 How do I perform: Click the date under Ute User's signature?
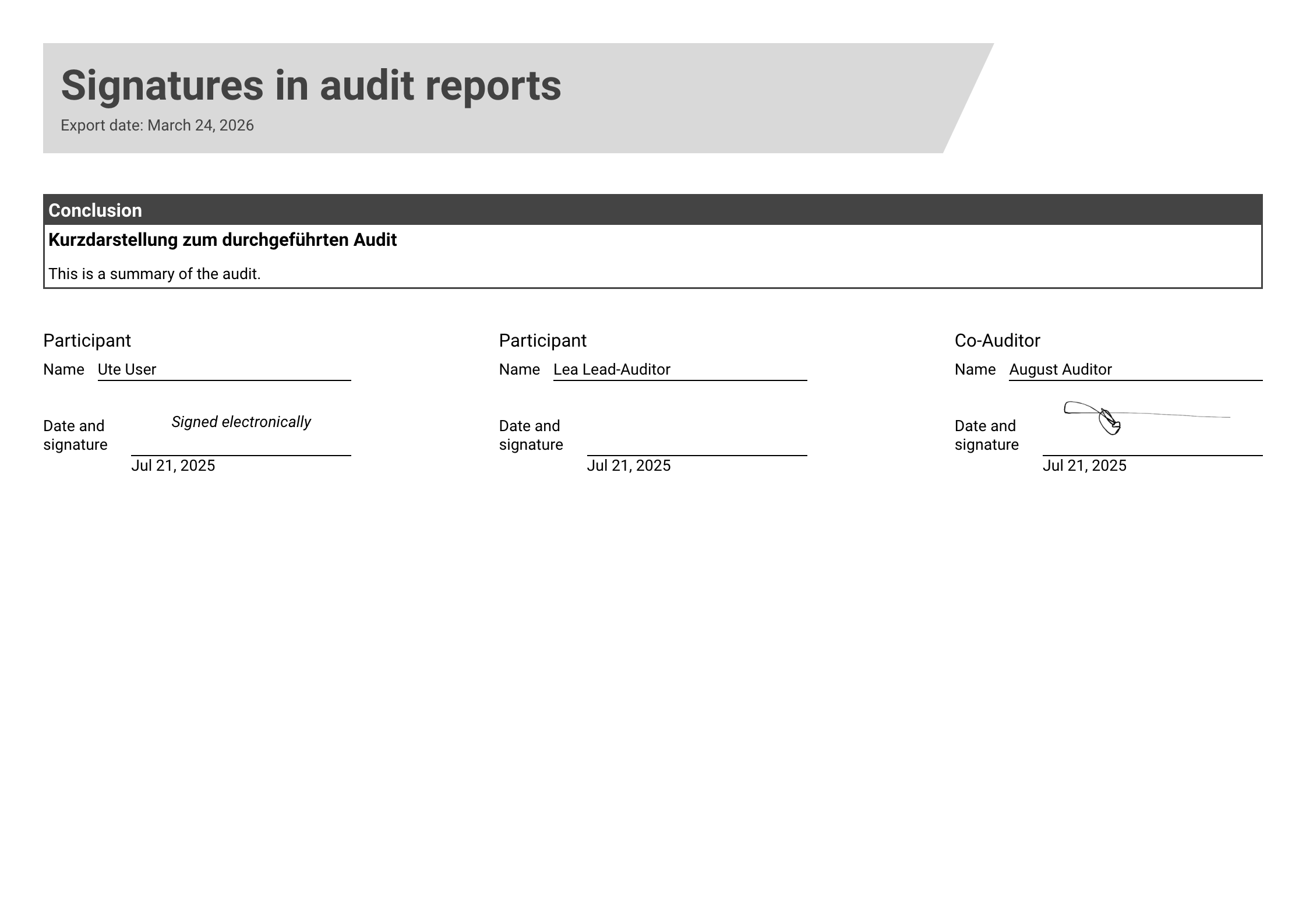(x=173, y=465)
